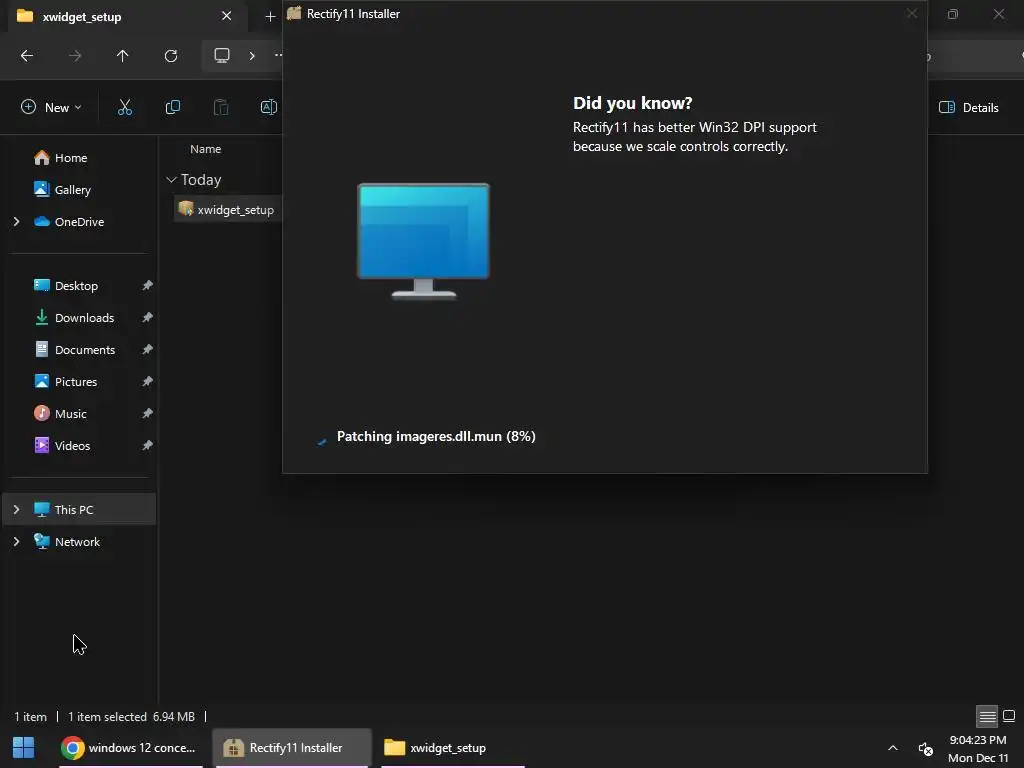The width and height of the screenshot is (1024, 768).
Task: Show hidden system tray icons
Action: click(x=893, y=748)
